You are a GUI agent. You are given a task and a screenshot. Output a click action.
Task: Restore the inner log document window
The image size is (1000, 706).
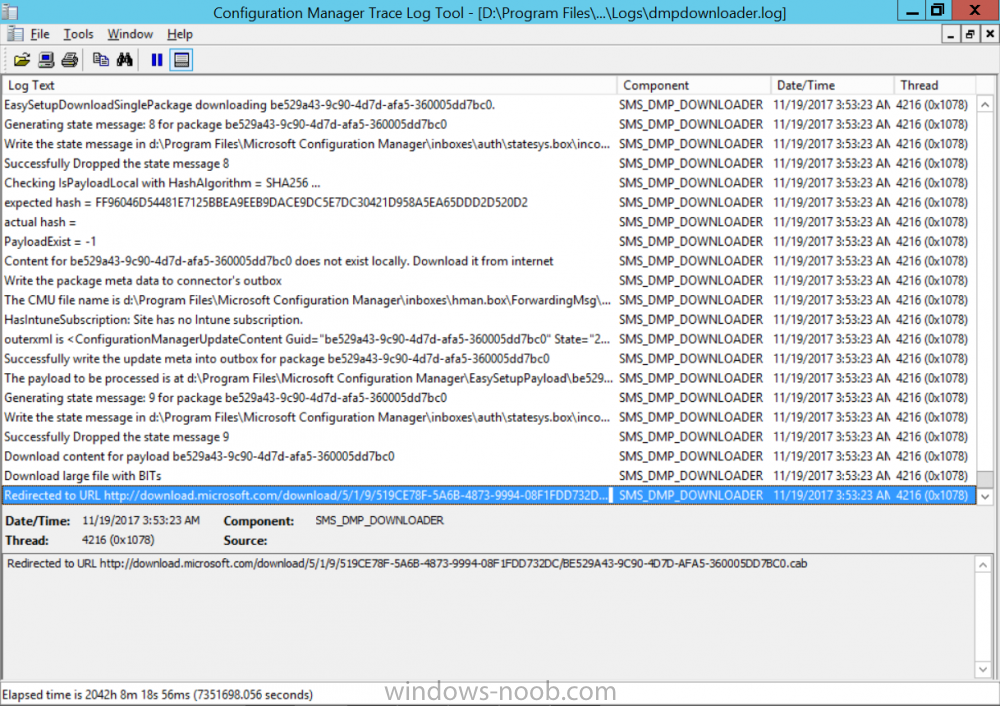click(x=970, y=34)
